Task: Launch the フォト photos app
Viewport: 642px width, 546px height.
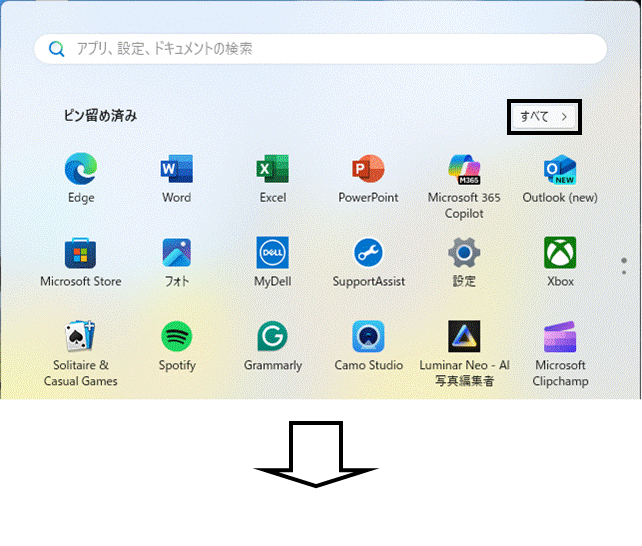Action: [176, 262]
